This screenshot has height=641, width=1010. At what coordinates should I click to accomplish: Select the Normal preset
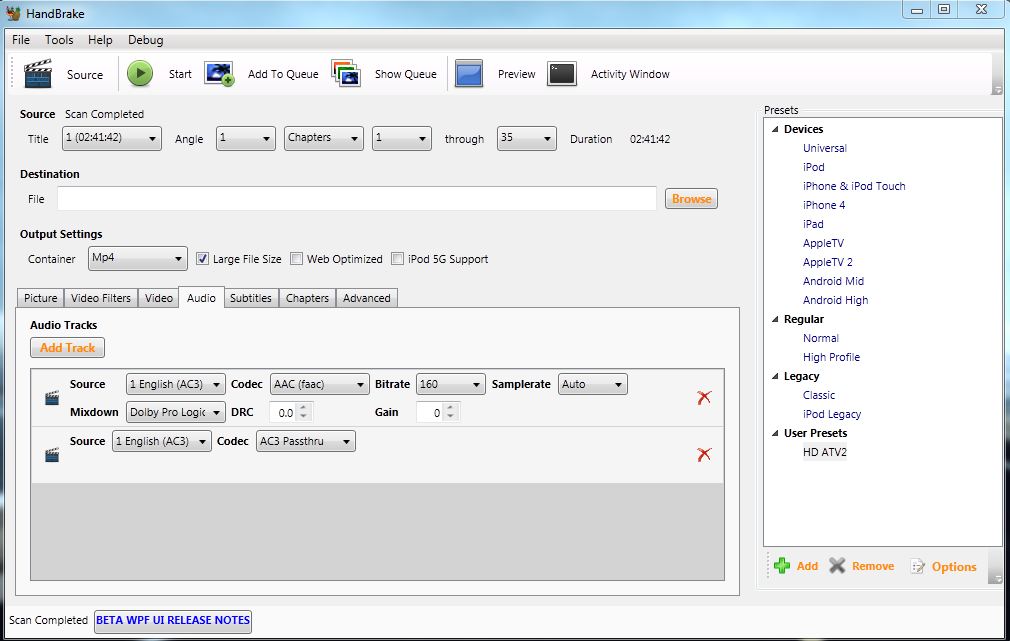click(x=821, y=338)
